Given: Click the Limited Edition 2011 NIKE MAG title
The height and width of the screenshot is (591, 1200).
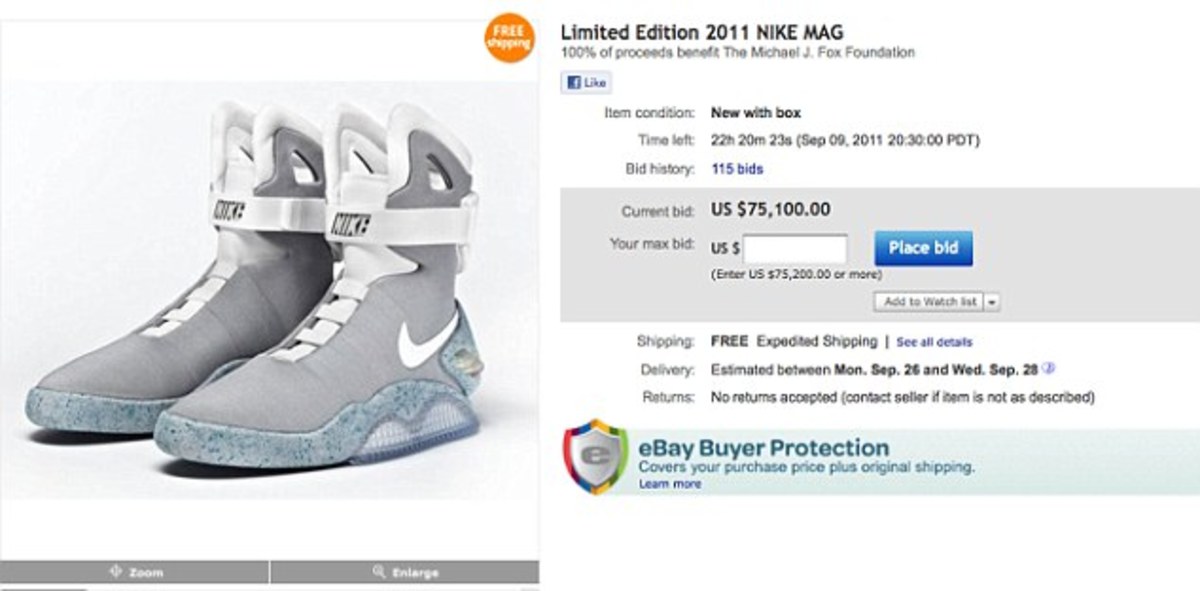Looking at the screenshot, I should coord(702,31).
